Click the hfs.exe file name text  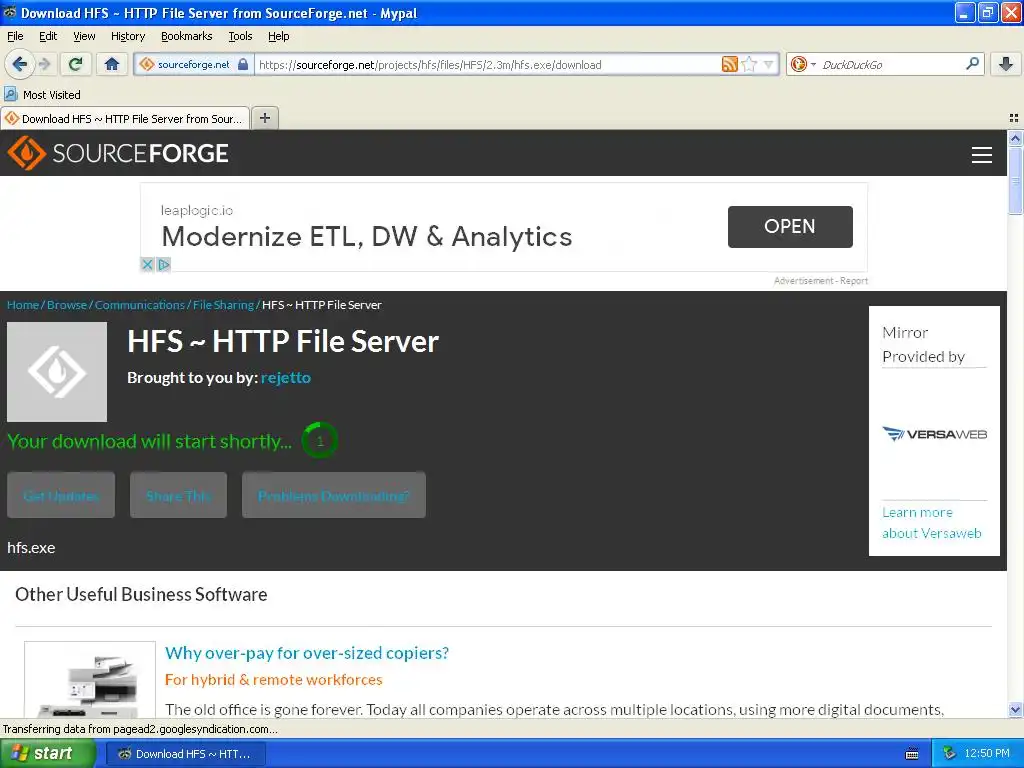click(31, 547)
